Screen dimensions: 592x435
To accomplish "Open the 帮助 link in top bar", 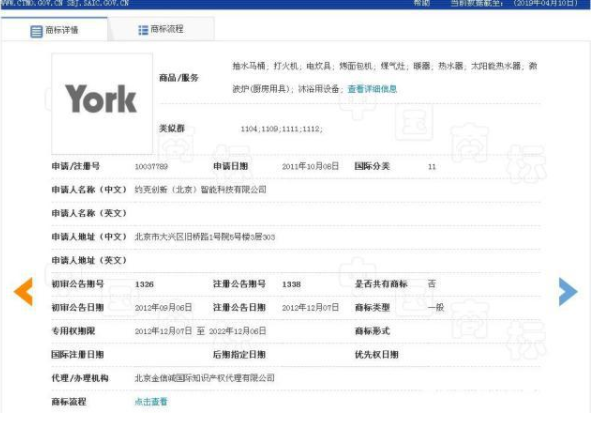I will 421,3.
